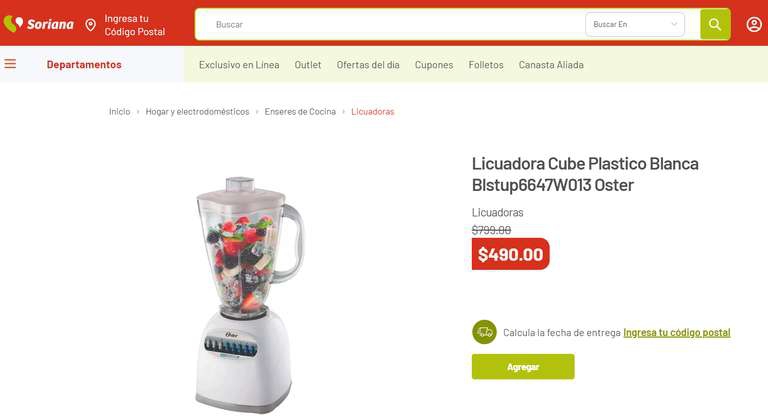The image size is (768, 416).
Task: Open Exclusivo en Línea tab
Action: point(239,65)
